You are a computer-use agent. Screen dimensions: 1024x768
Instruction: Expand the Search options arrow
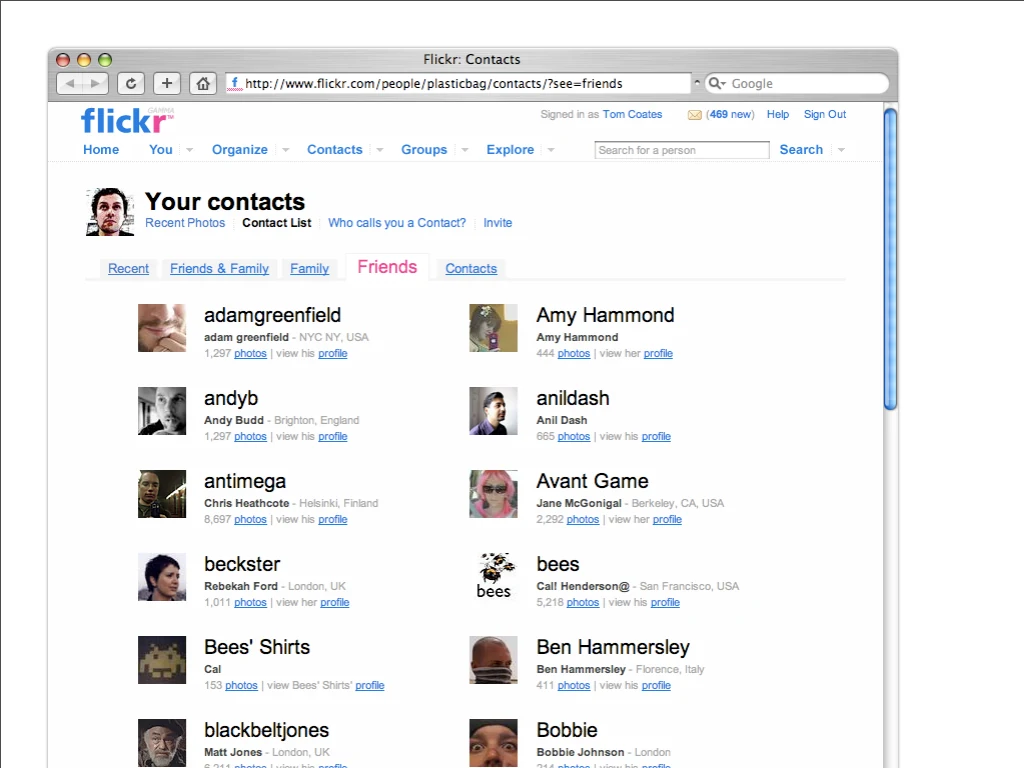841,150
